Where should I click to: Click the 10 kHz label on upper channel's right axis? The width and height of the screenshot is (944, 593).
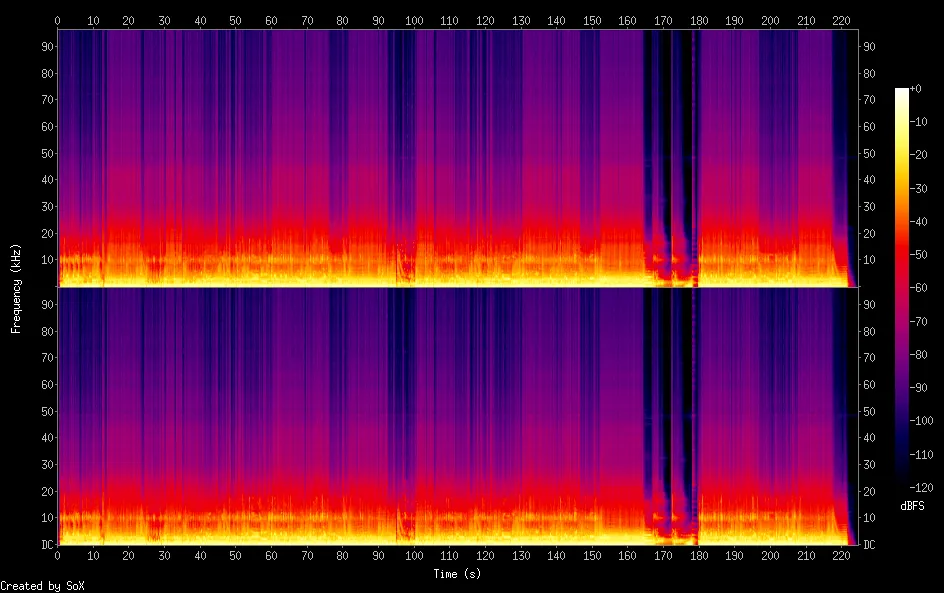tap(870, 260)
